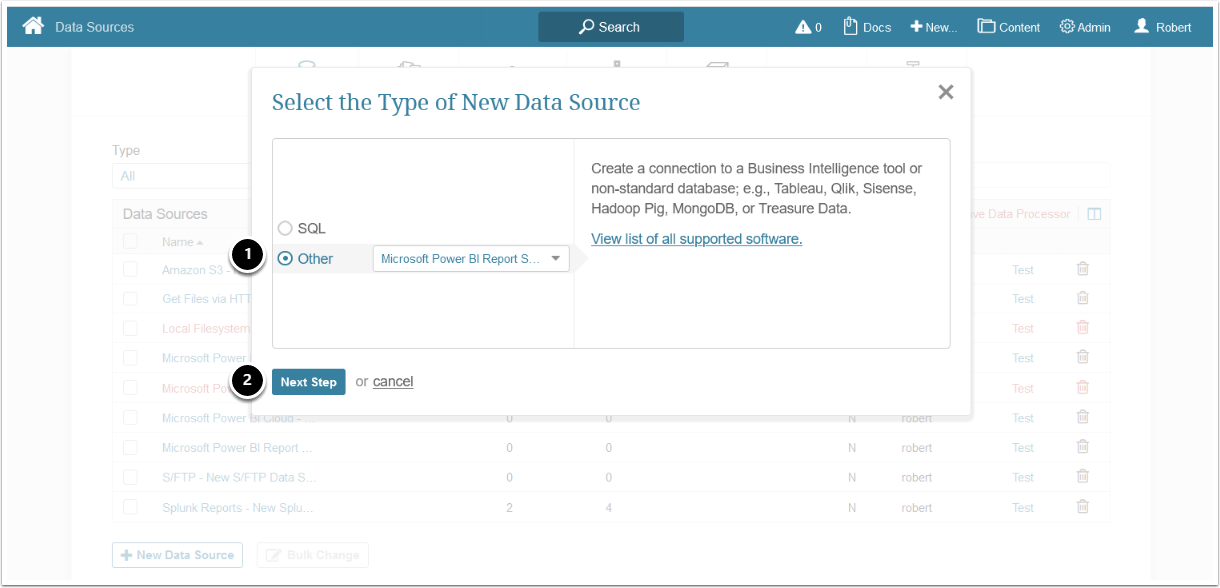Select the SQL radio button
The image size is (1220, 588).
click(x=285, y=229)
